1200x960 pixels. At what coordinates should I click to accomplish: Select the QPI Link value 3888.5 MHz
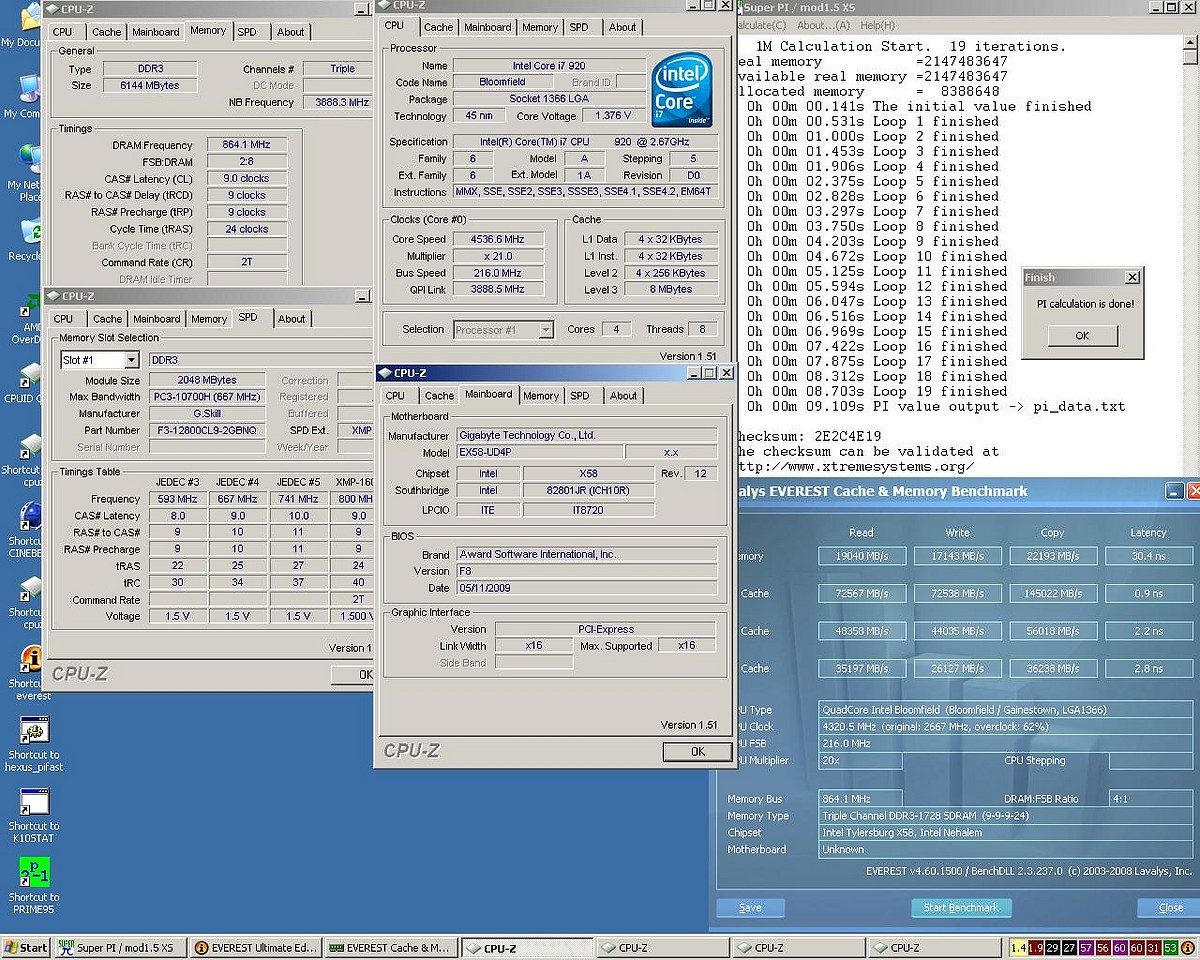click(x=500, y=289)
